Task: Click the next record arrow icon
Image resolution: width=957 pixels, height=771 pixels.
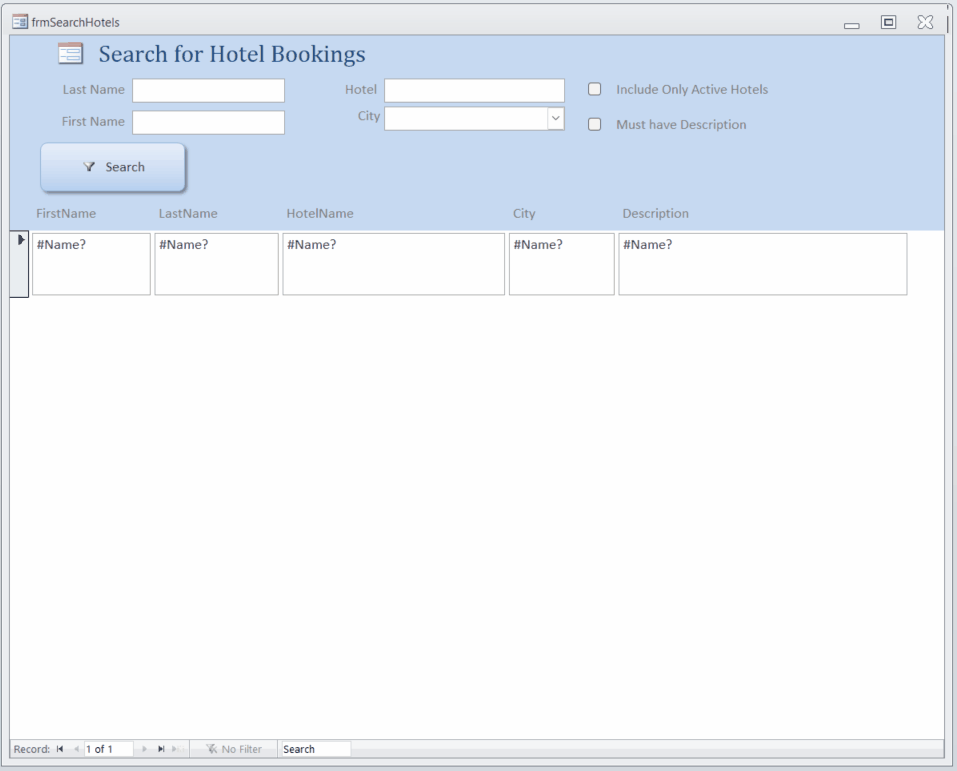Action: [x=143, y=748]
